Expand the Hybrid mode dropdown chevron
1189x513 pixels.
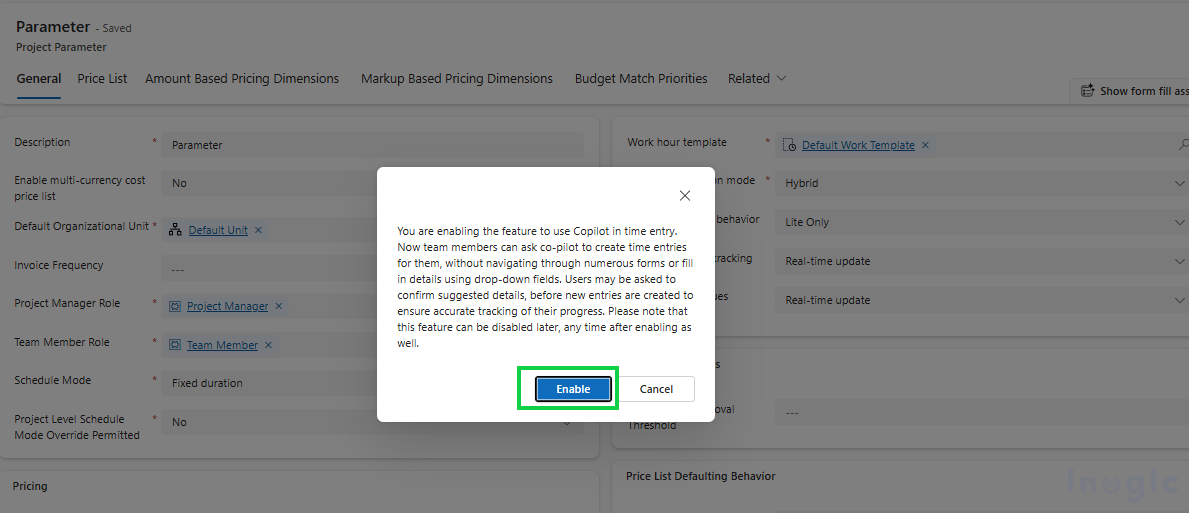pyautogui.click(x=1180, y=183)
